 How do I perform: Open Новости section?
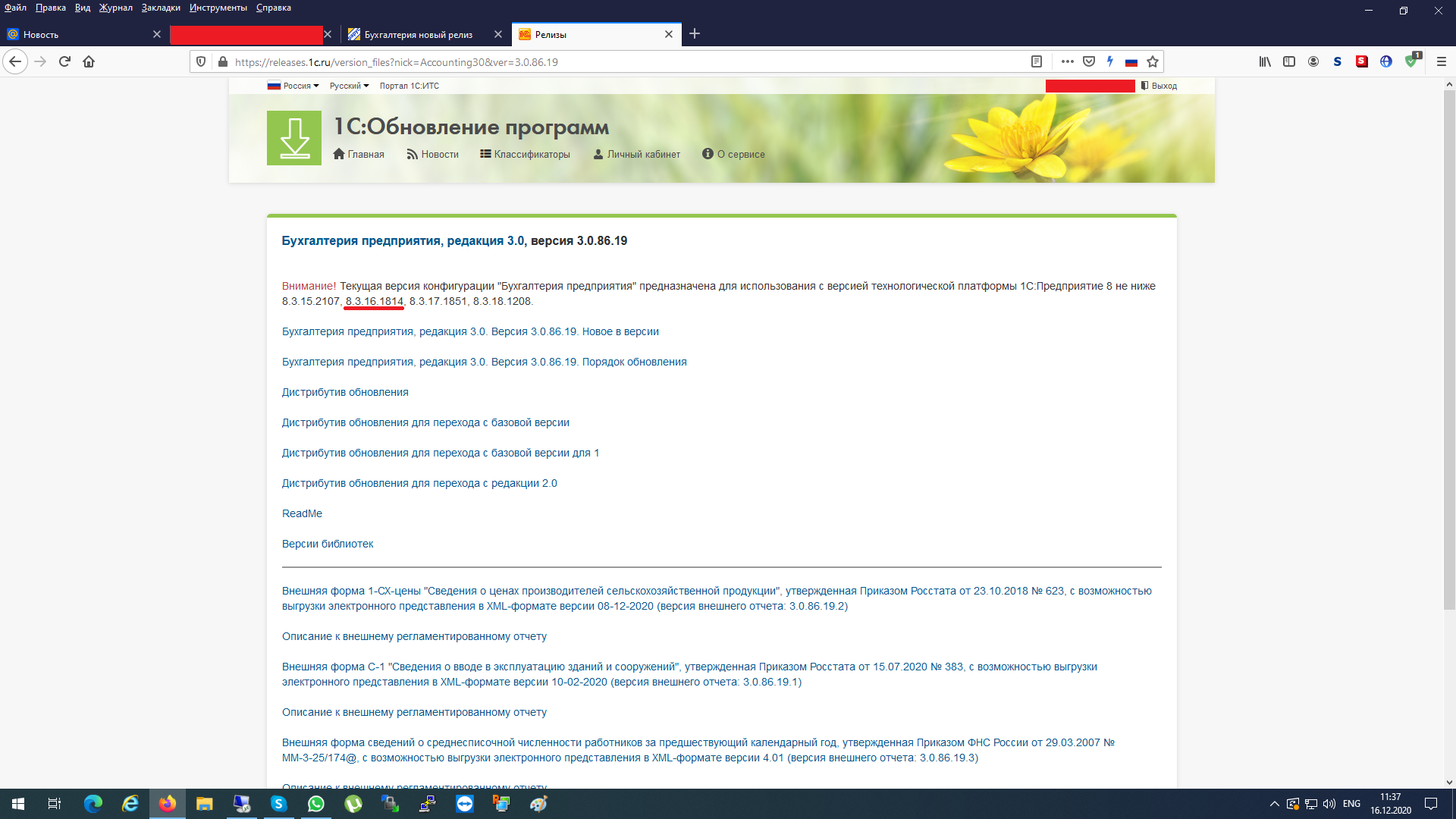[432, 154]
